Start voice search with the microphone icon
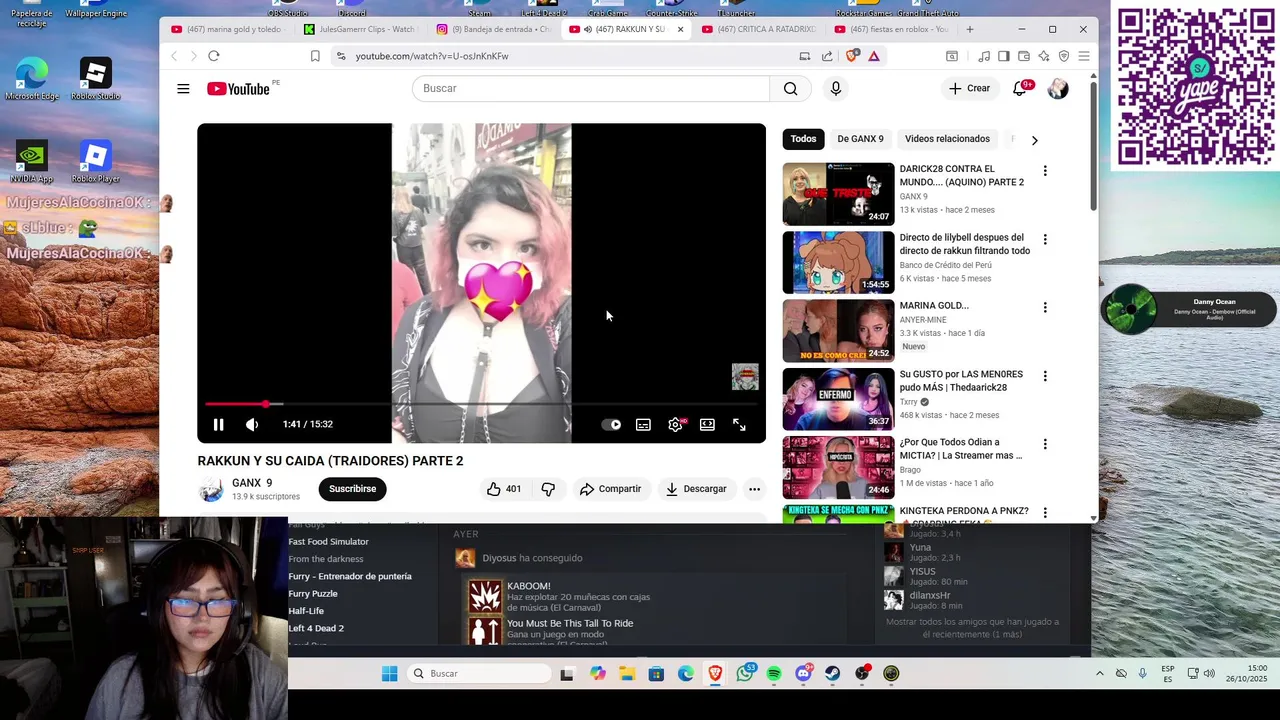Viewport: 1280px width, 720px height. [x=836, y=89]
